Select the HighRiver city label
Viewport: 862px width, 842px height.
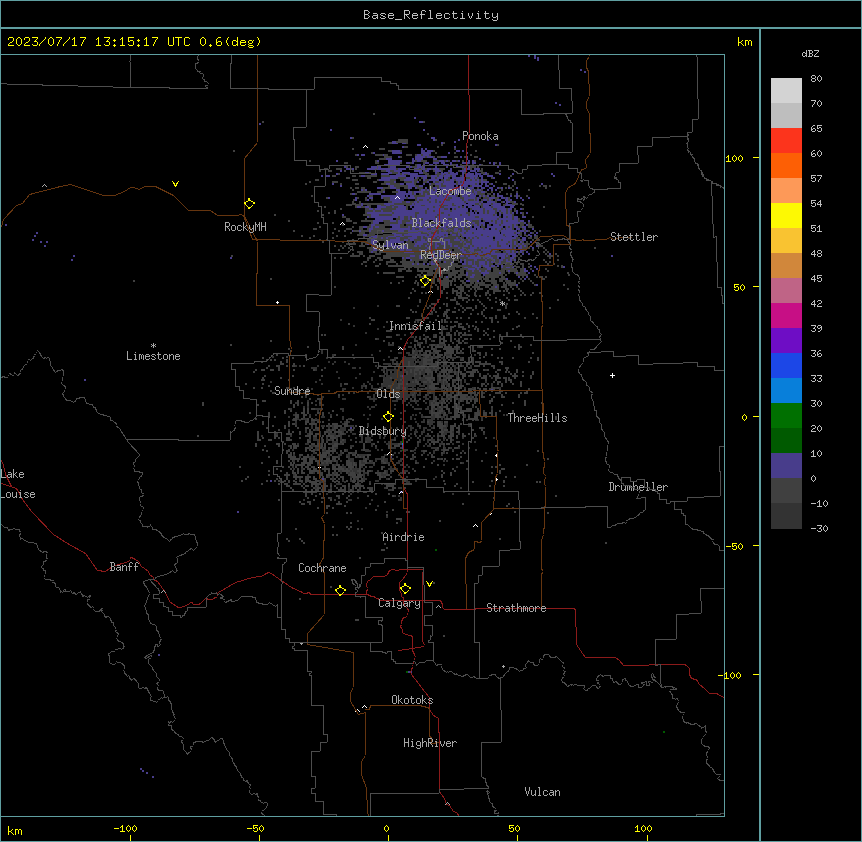430,743
